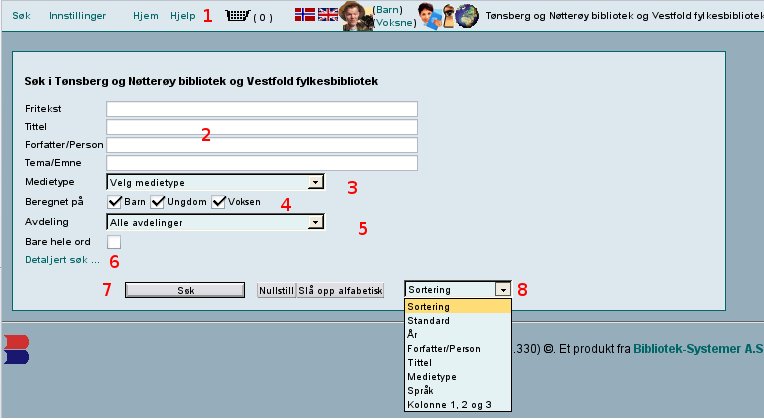This screenshot has width=764, height=419.
Task: Click the red and blue B logo
Action: (17, 349)
